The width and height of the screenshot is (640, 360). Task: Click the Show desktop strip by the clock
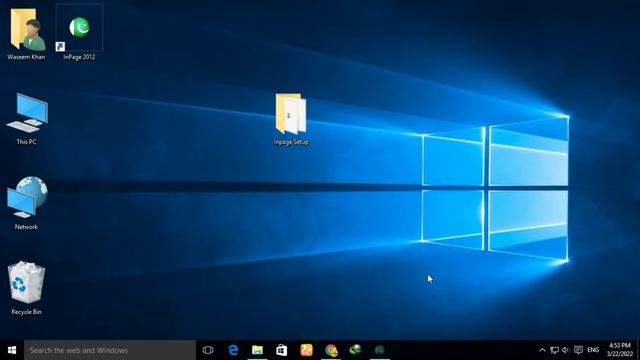(x=638, y=350)
